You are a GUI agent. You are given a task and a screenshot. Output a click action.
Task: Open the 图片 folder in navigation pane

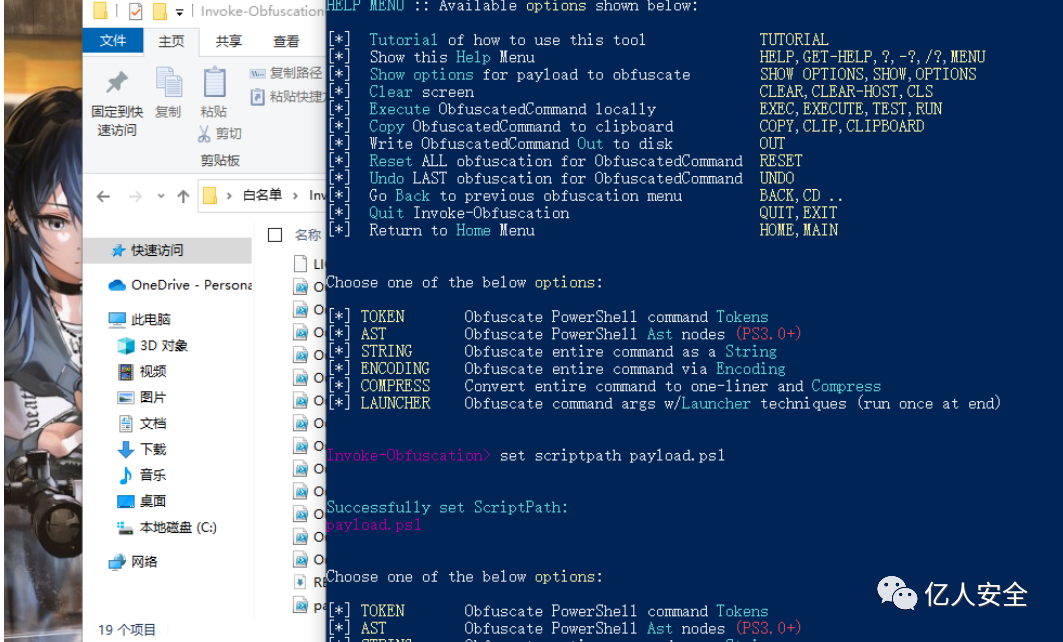pyautogui.click(x=142, y=397)
